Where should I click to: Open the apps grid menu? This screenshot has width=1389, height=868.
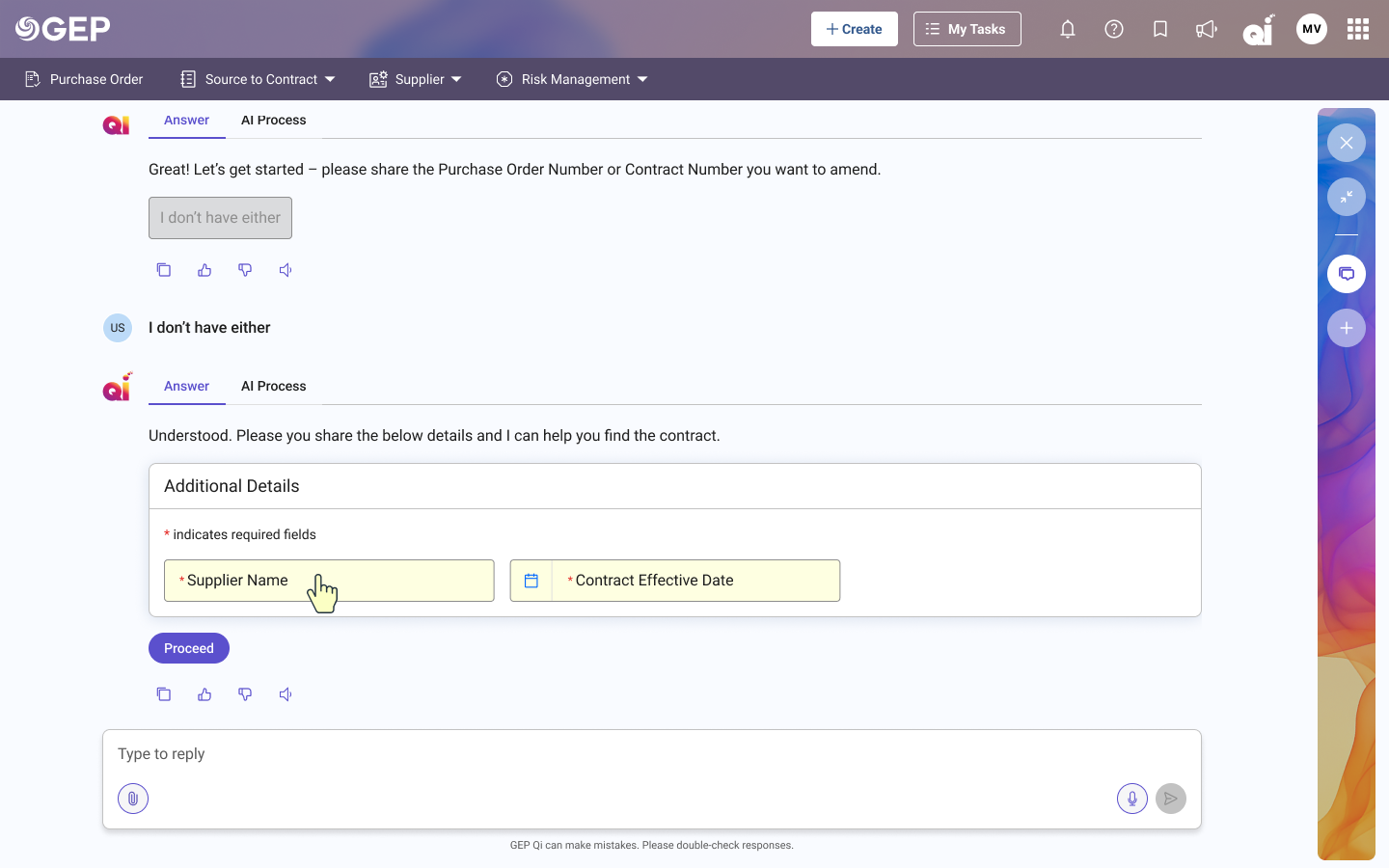point(1358,29)
